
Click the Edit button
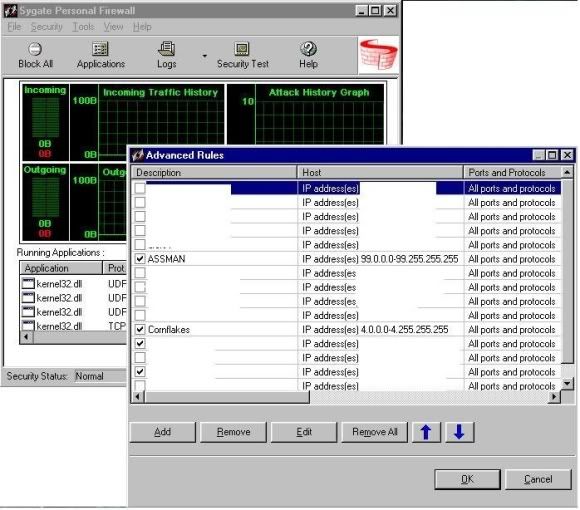click(304, 432)
